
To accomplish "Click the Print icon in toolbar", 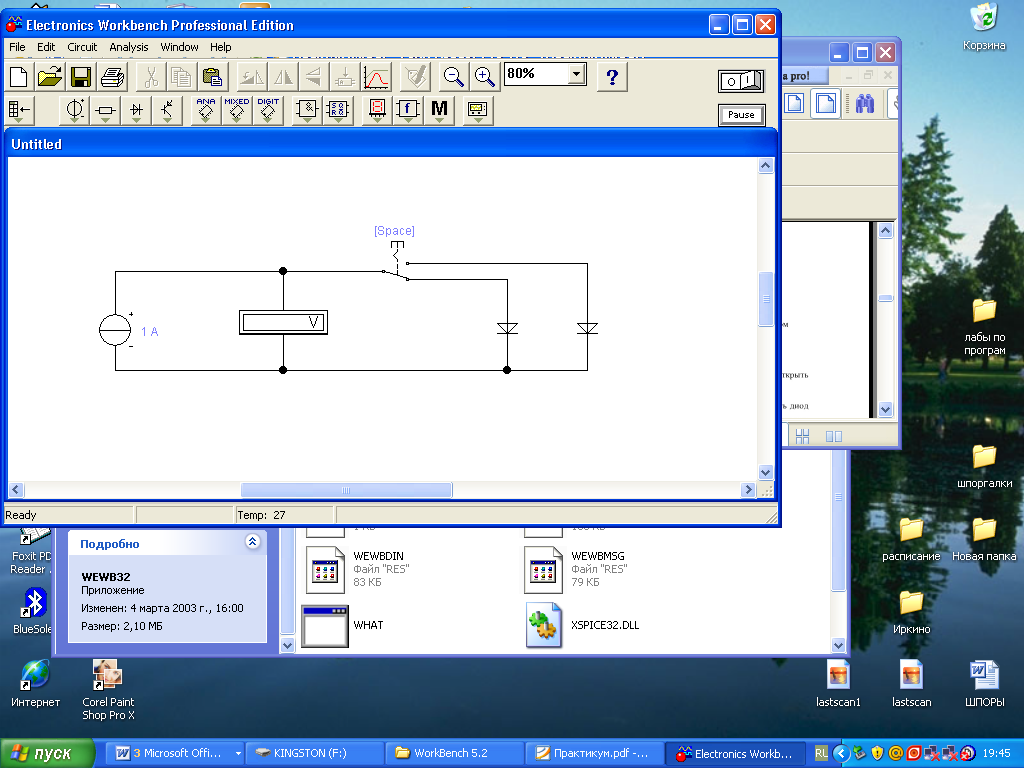I will (112, 76).
